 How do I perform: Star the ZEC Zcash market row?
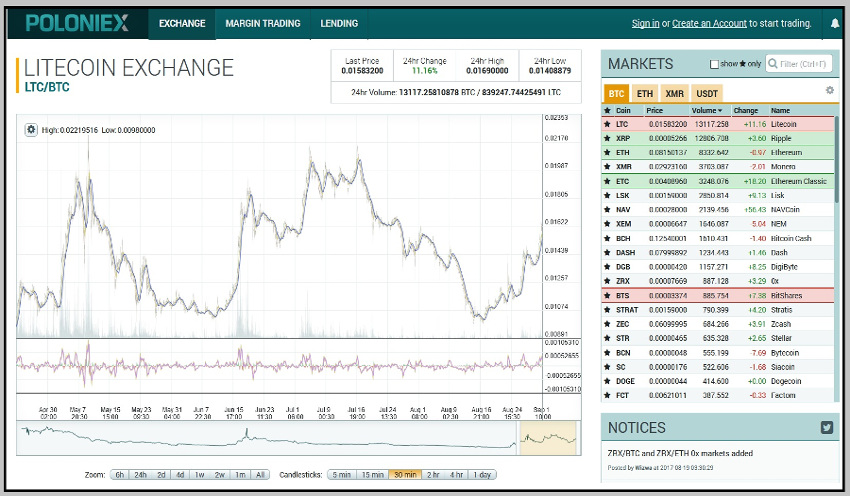point(607,324)
